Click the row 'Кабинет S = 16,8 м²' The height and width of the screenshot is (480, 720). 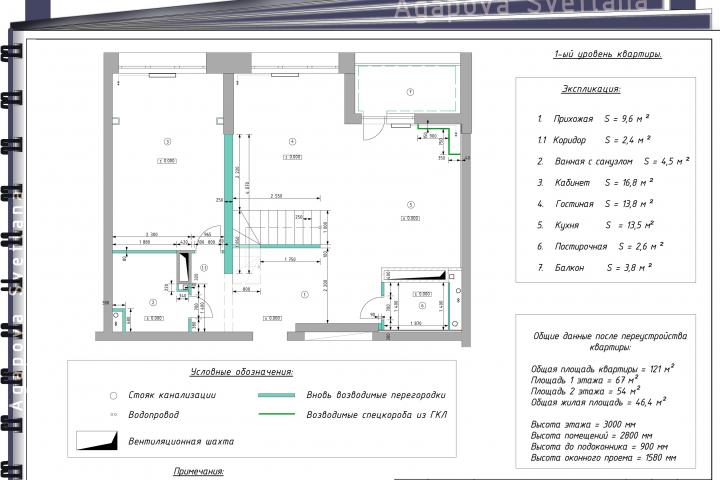[595, 182]
